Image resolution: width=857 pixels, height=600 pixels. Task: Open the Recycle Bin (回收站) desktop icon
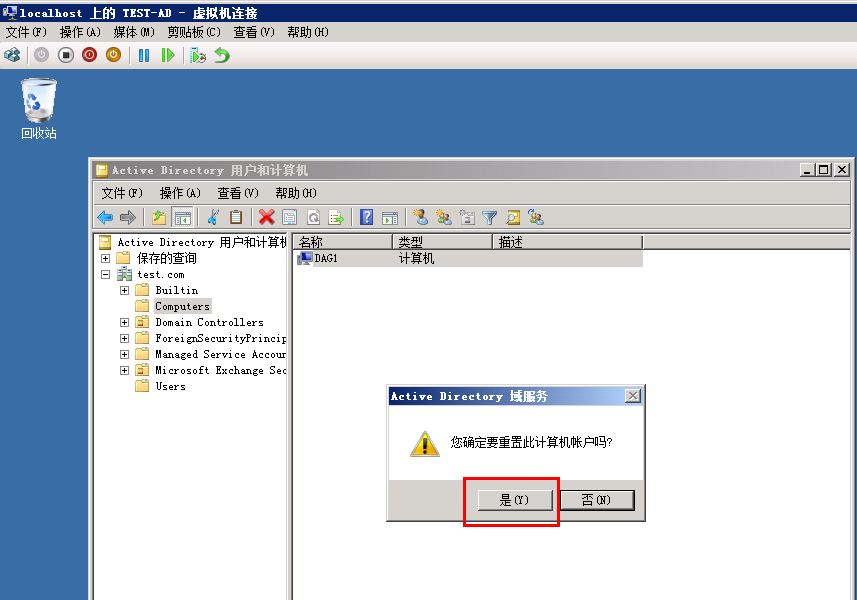click(39, 109)
